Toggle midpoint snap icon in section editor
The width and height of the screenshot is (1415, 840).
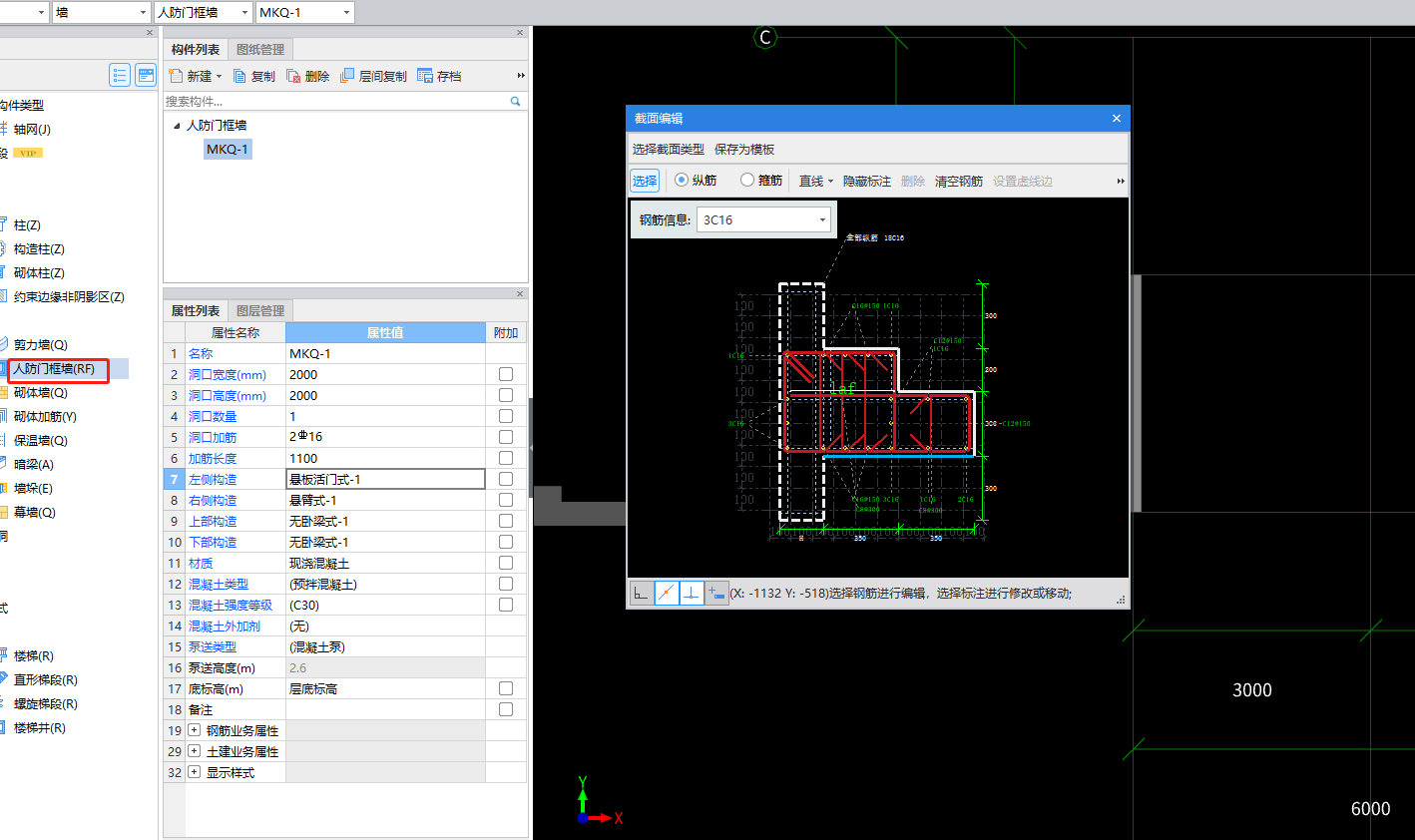(667, 593)
